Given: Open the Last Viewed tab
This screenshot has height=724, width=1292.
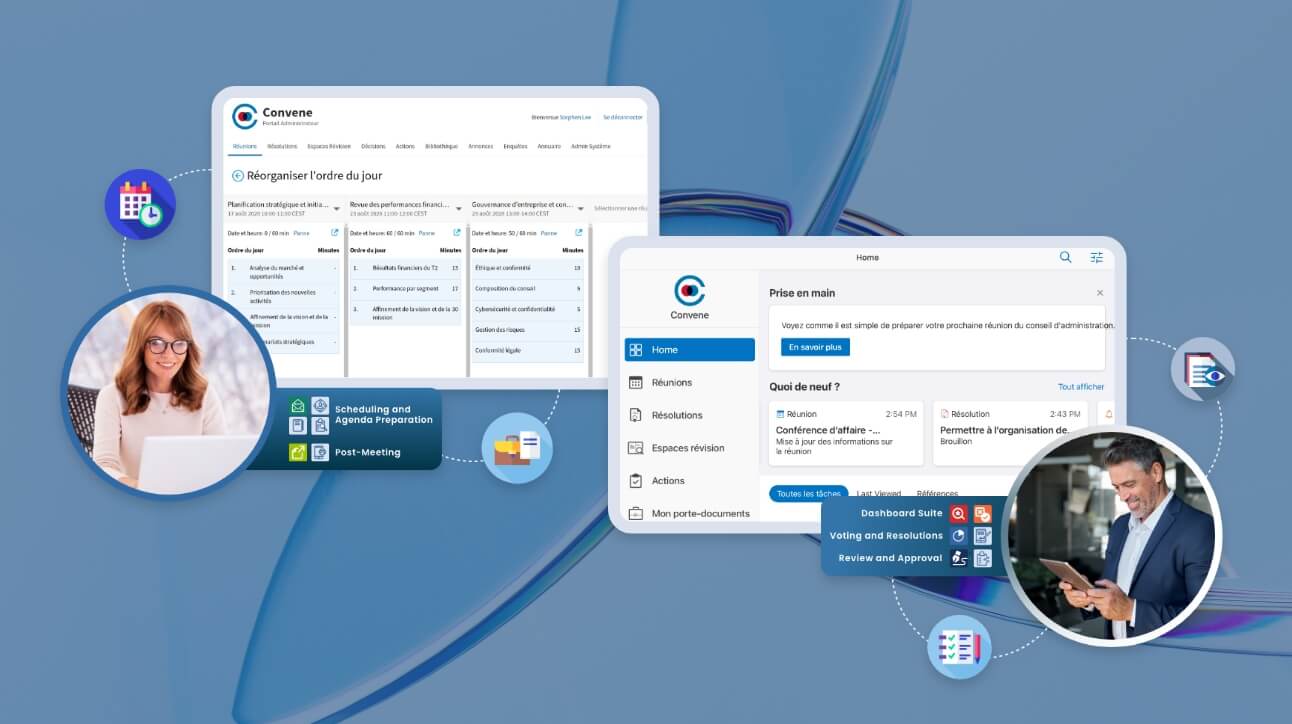Looking at the screenshot, I should tap(879, 494).
